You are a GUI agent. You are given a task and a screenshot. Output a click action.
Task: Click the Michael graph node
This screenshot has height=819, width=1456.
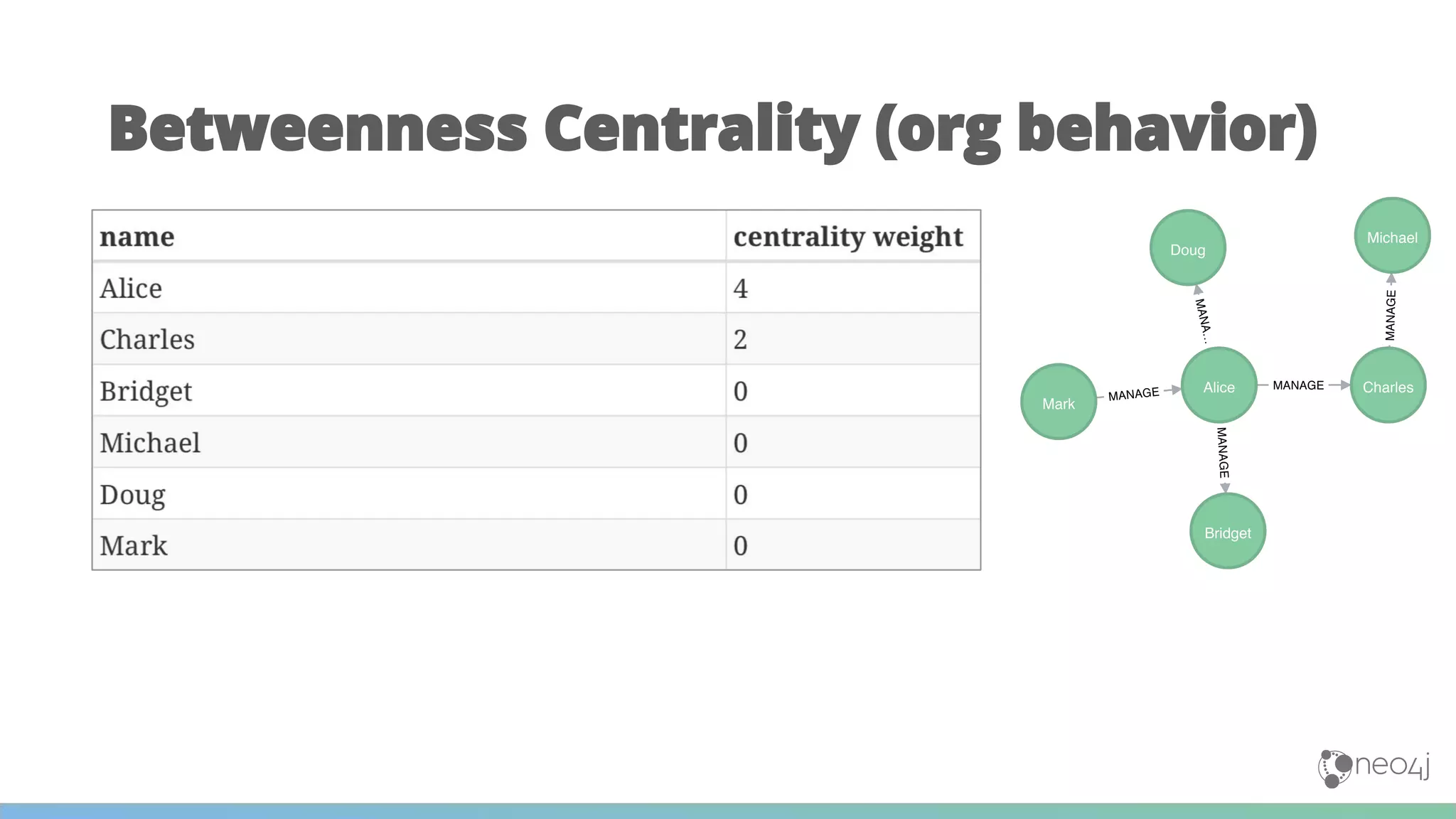(1392, 236)
